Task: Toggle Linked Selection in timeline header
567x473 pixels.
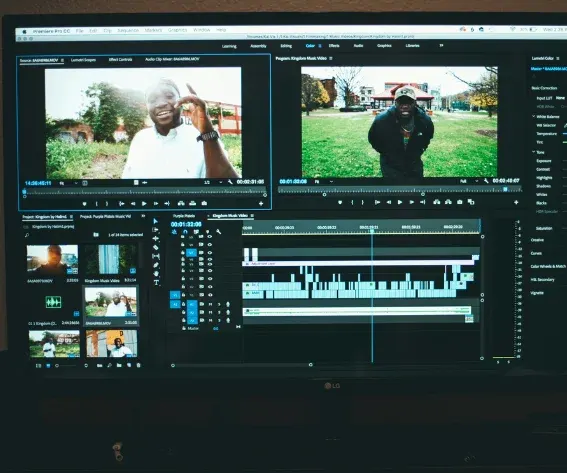Action: [x=196, y=231]
